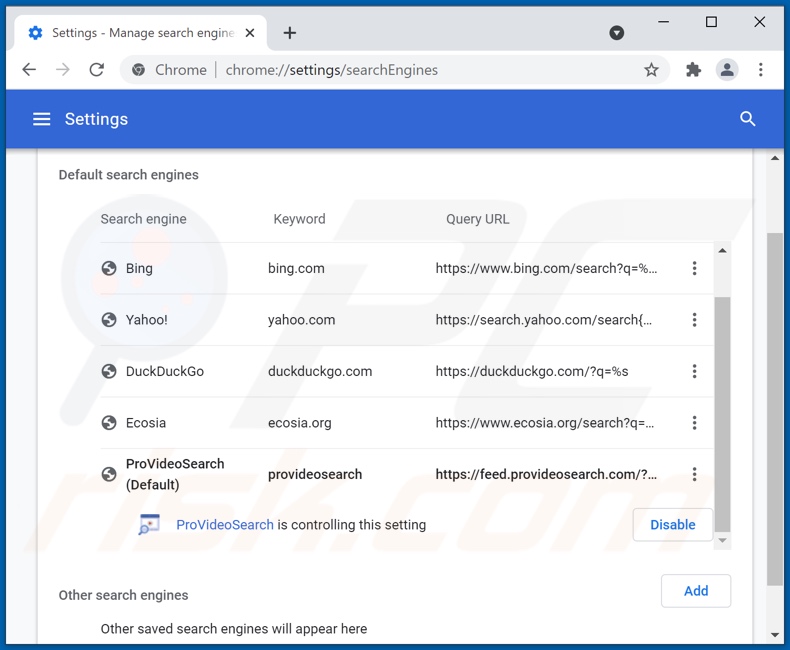This screenshot has height=650, width=790.
Task: Minimize the Chrome window
Action: pos(663,22)
